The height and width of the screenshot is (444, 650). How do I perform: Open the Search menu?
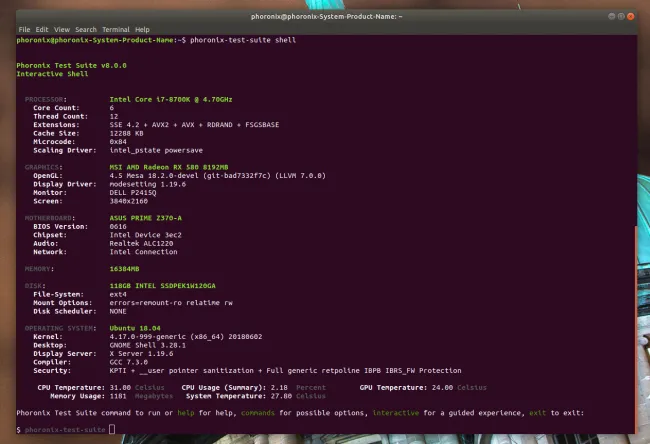point(86,29)
